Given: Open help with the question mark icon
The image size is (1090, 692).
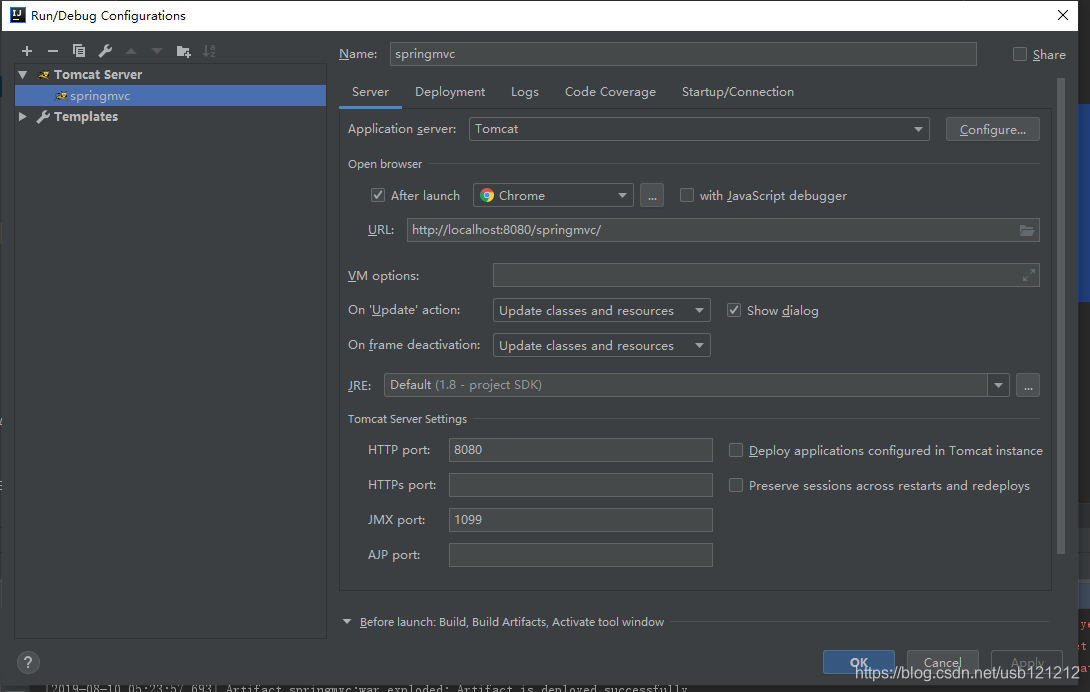Looking at the screenshot, I should 28,662.
